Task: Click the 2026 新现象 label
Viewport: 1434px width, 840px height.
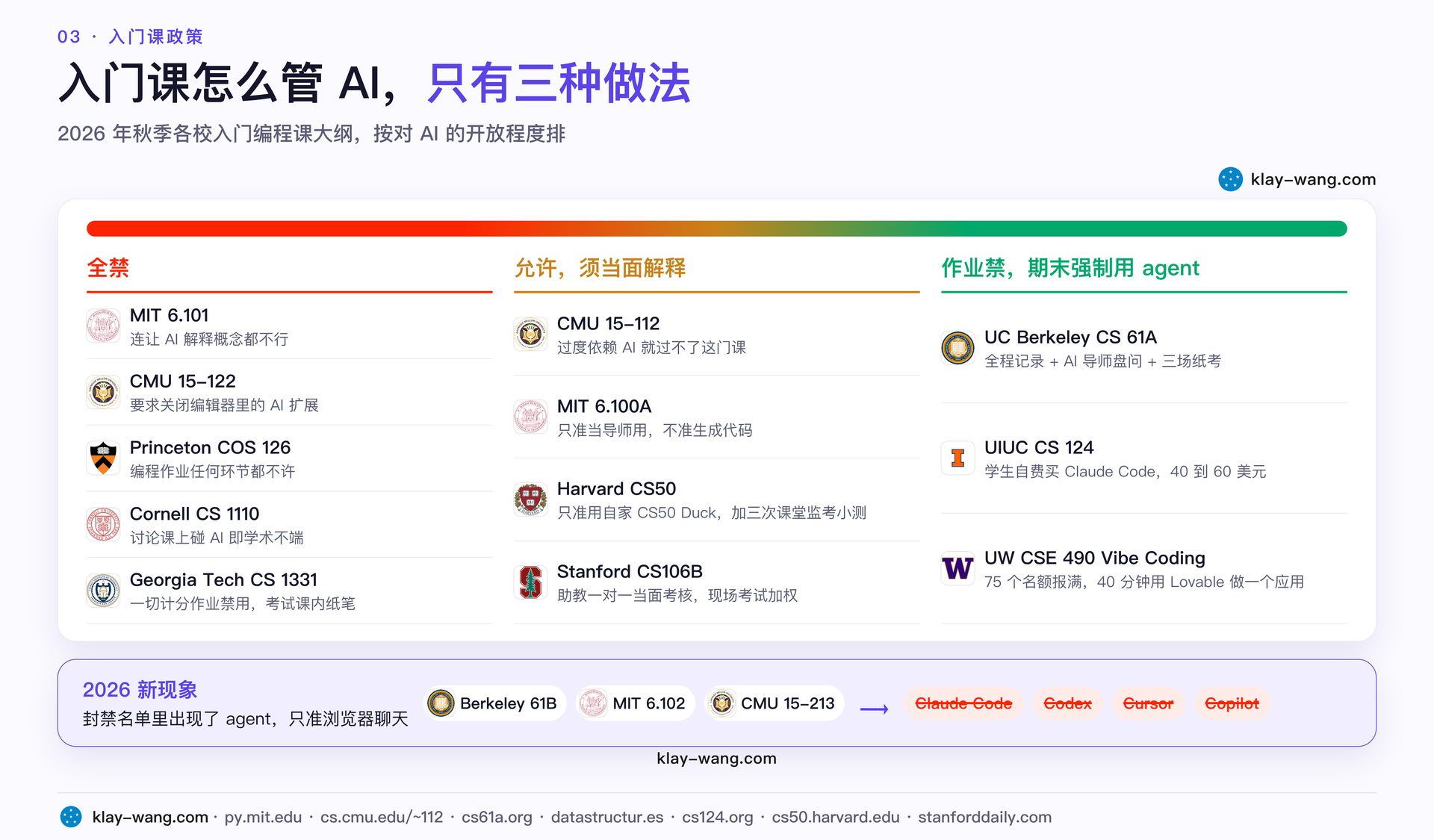Action: tap(140, 689)
